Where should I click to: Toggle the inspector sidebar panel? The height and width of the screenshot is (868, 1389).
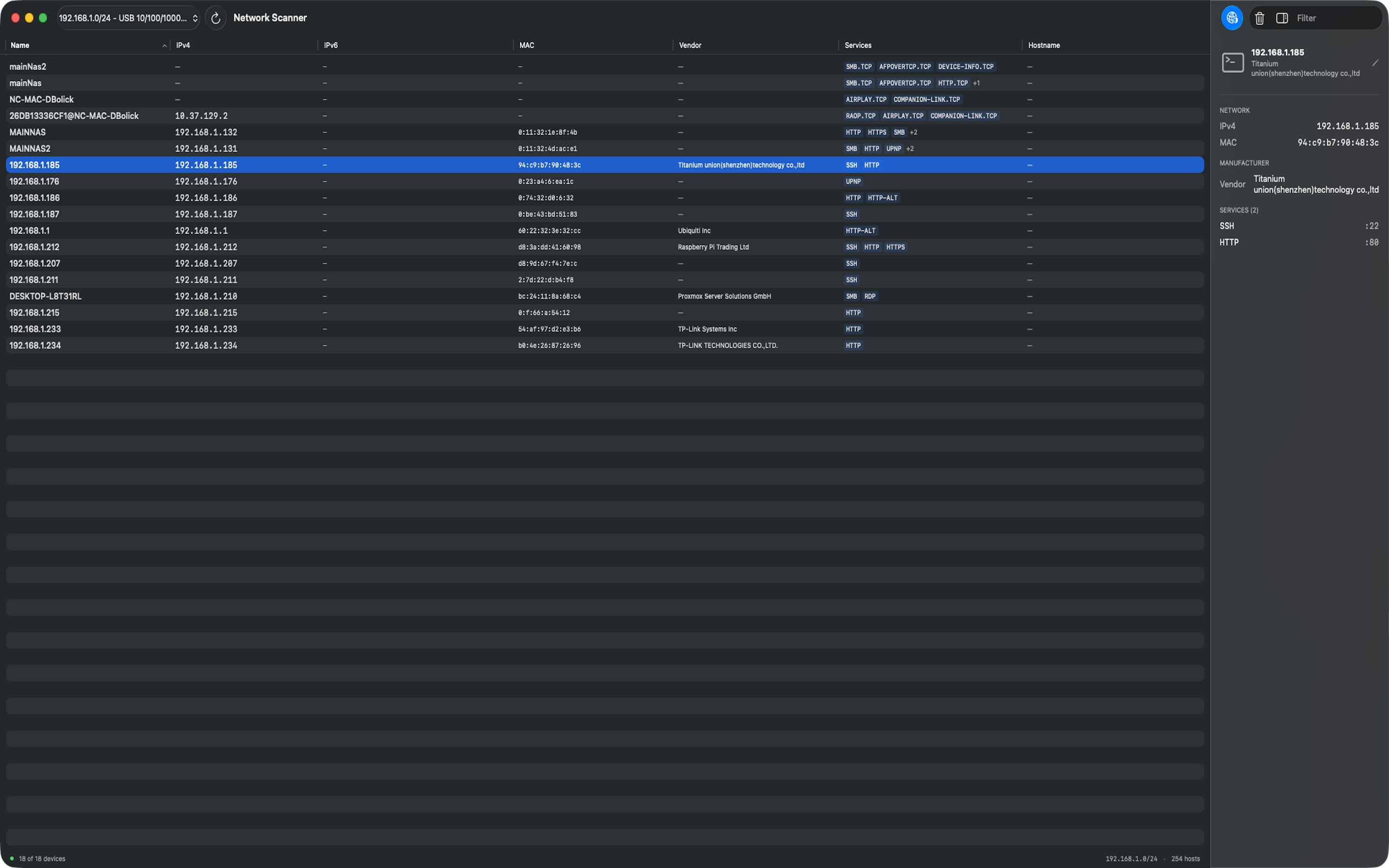[x=1281, y=18]
